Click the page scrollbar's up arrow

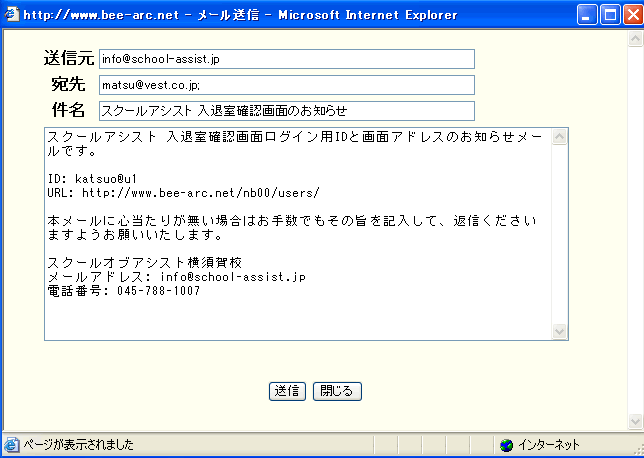coord(635,38)
